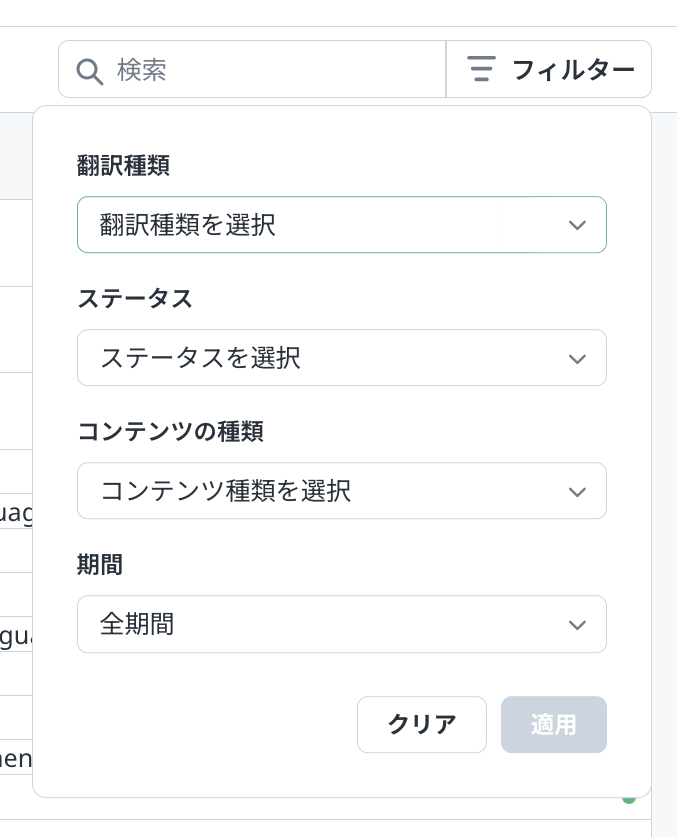Click the コンテンツの種類 section label
Viewport: 677px width, 837px height.
170,431
